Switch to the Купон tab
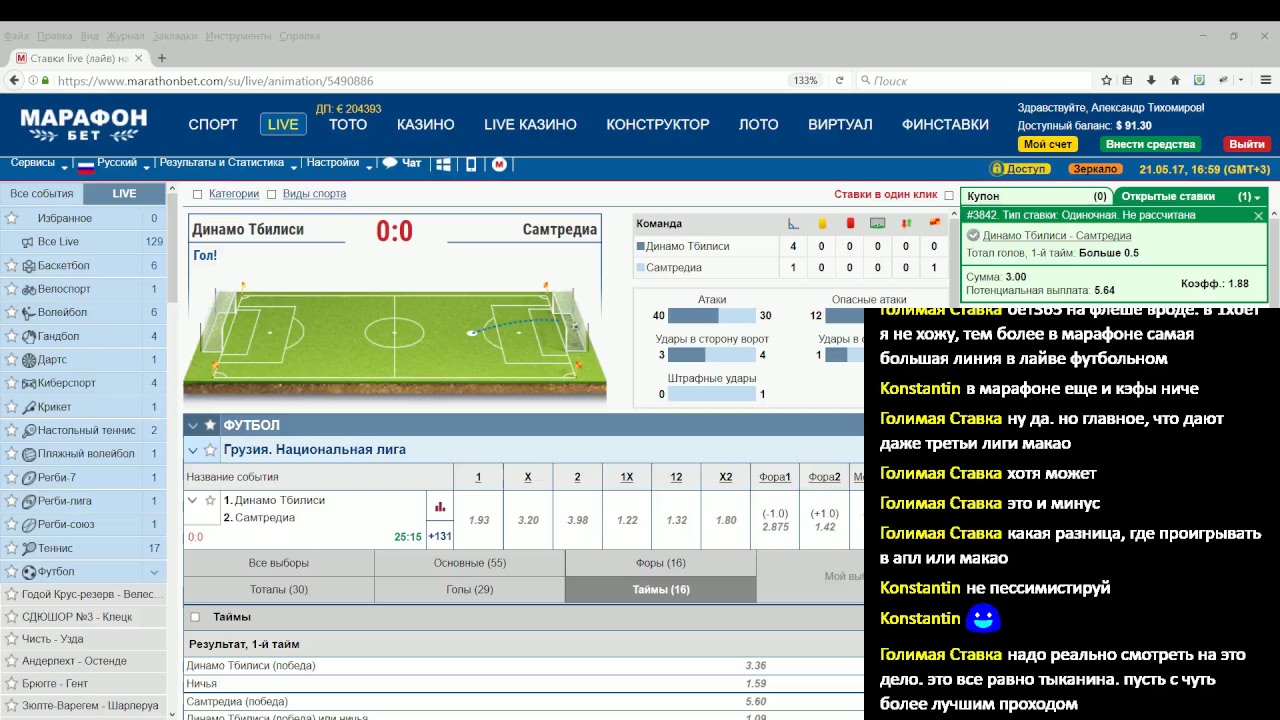The width and height of the screenshot is (1280, 720). 1037,196
